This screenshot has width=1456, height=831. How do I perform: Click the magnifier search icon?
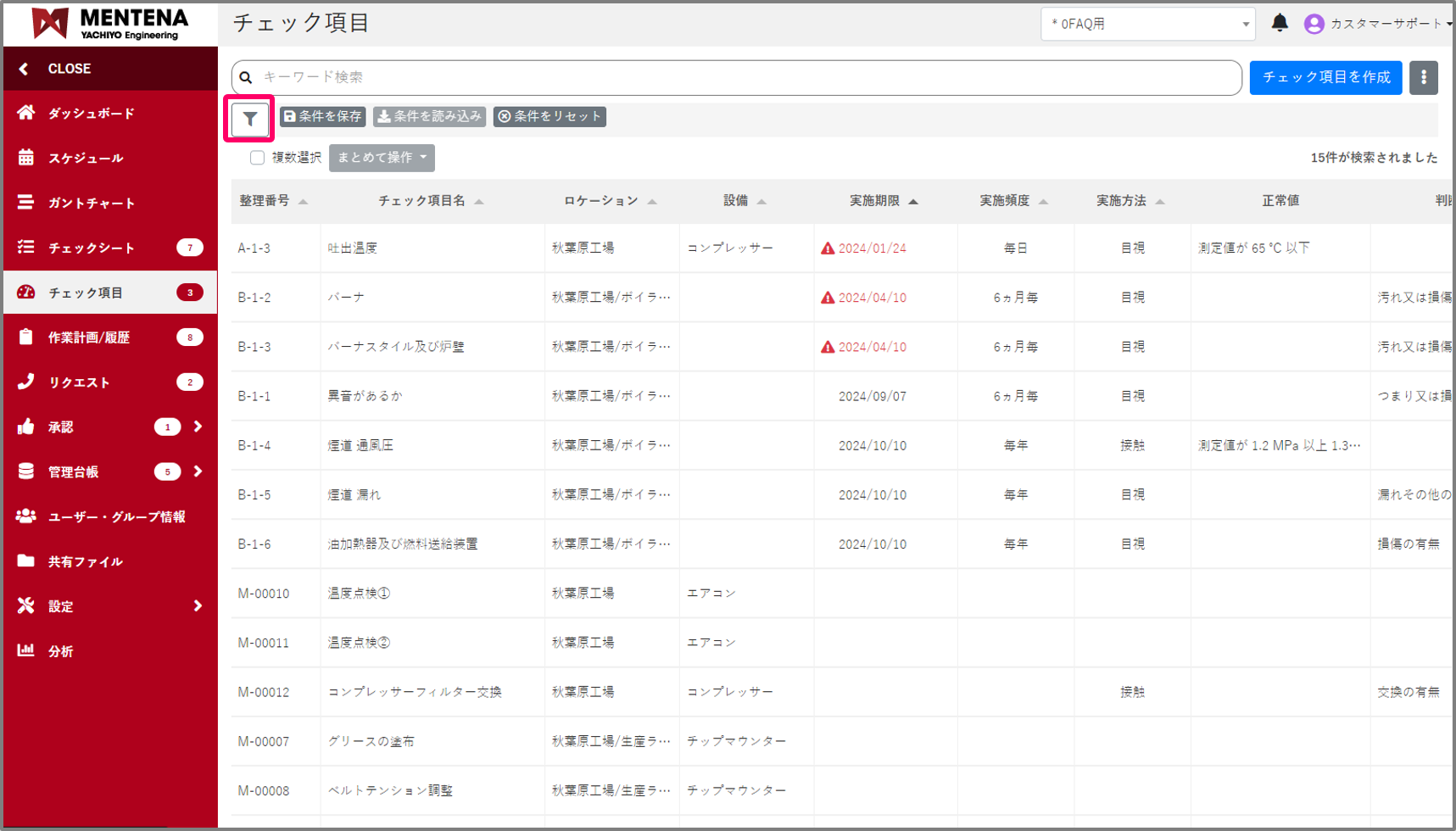point(246,77)
